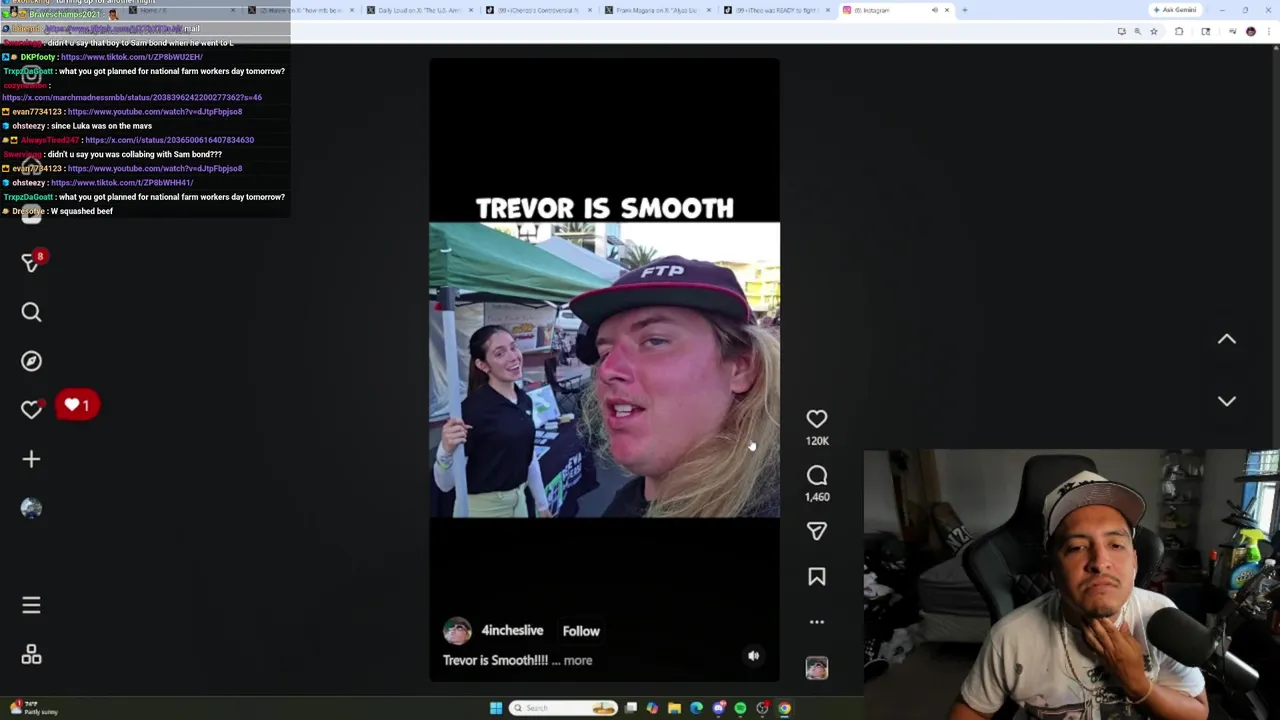Open DKPfooty's TikTok link in chat
This screenshot has height=720, width=1280.
point(131,57)
